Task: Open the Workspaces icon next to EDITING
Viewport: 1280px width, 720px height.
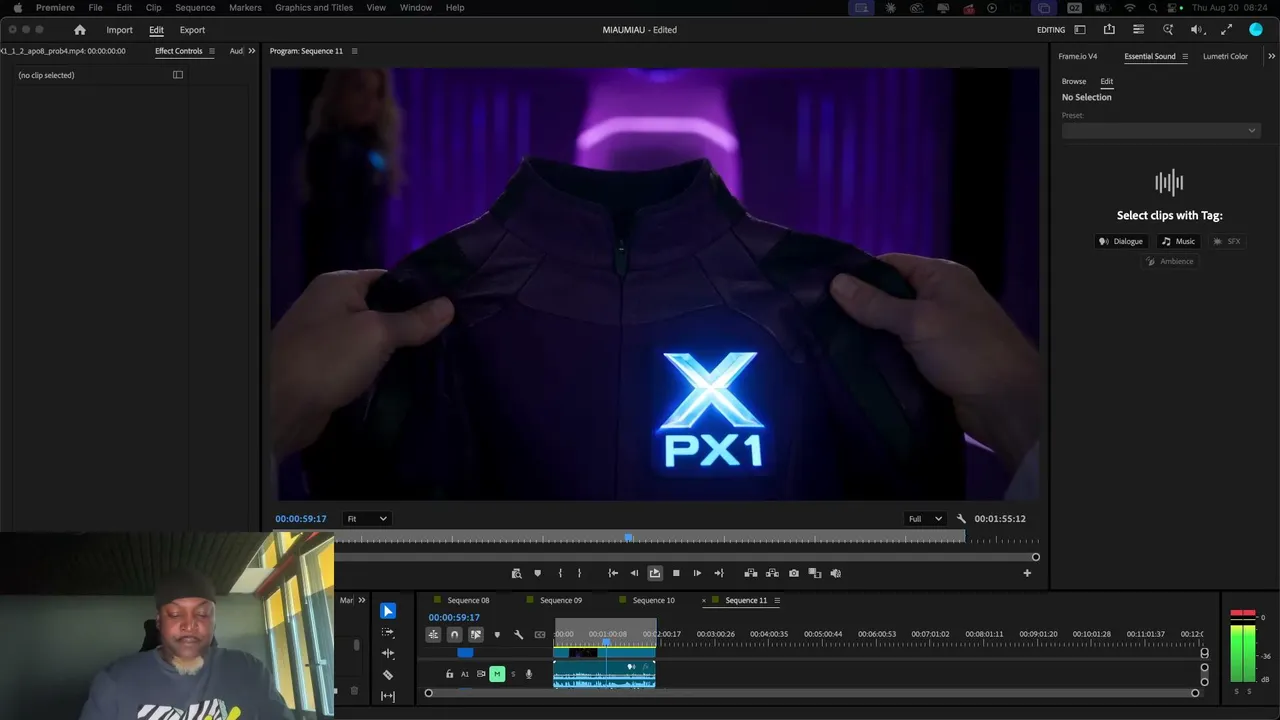Action: 1080,30
